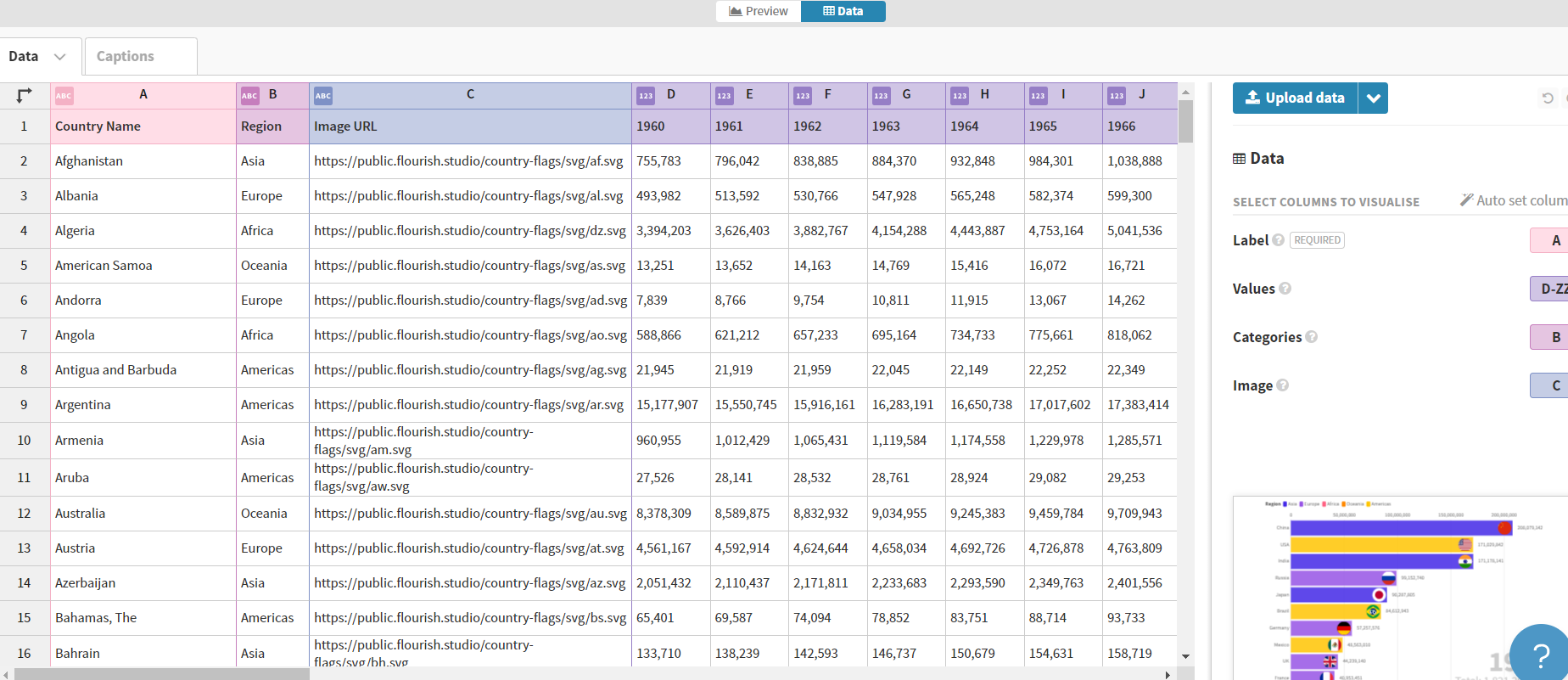Click the 599,300 cell in Albania row
The width and height of the screenshot is (1568, 680).
click(x=1140, y=196)
